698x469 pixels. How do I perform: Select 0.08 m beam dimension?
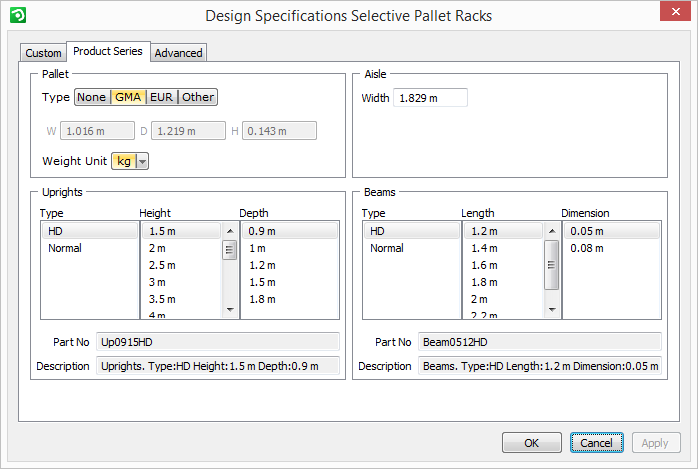coord(587,248)
